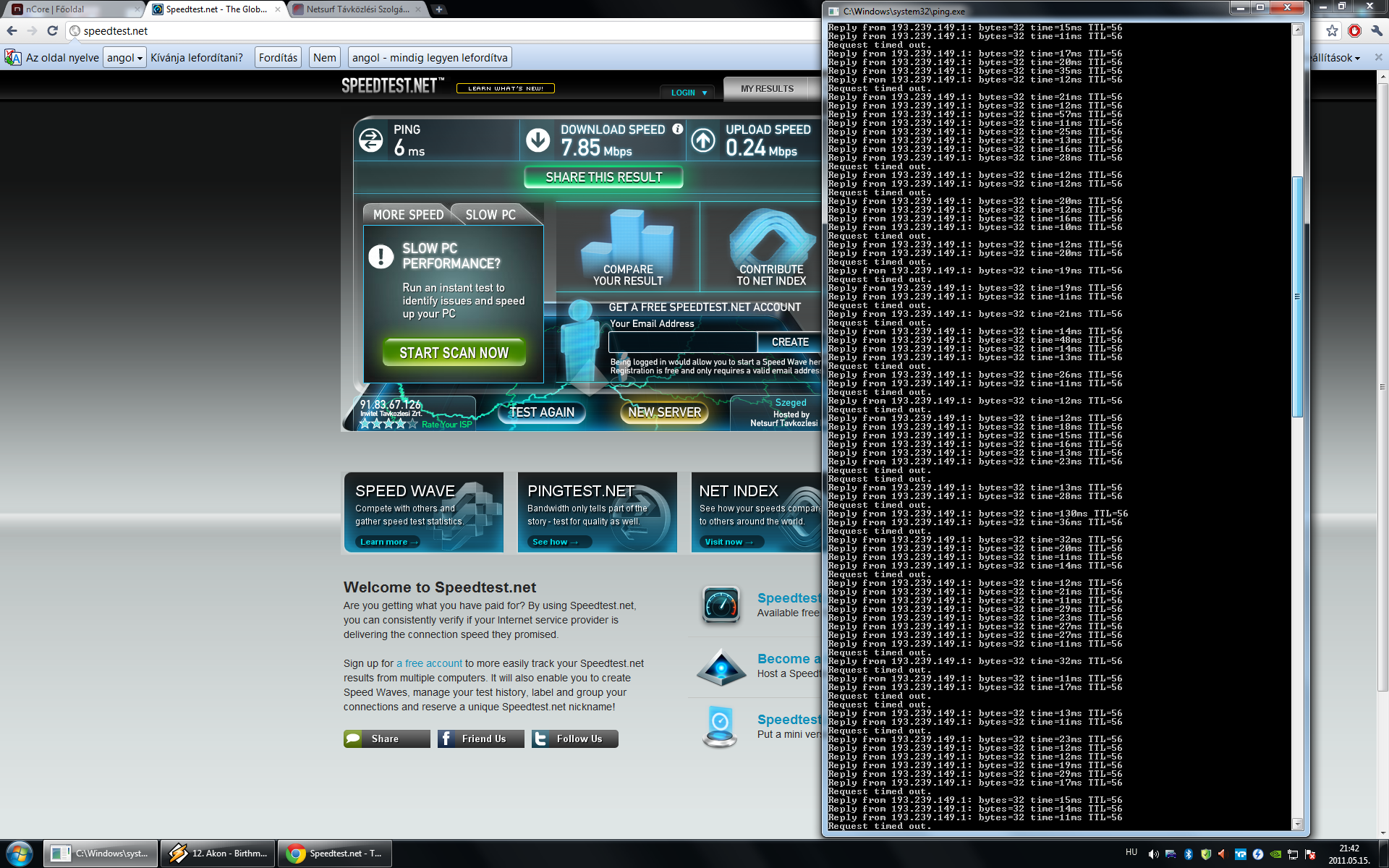Click the Fordítás translate button

[278, 58]
